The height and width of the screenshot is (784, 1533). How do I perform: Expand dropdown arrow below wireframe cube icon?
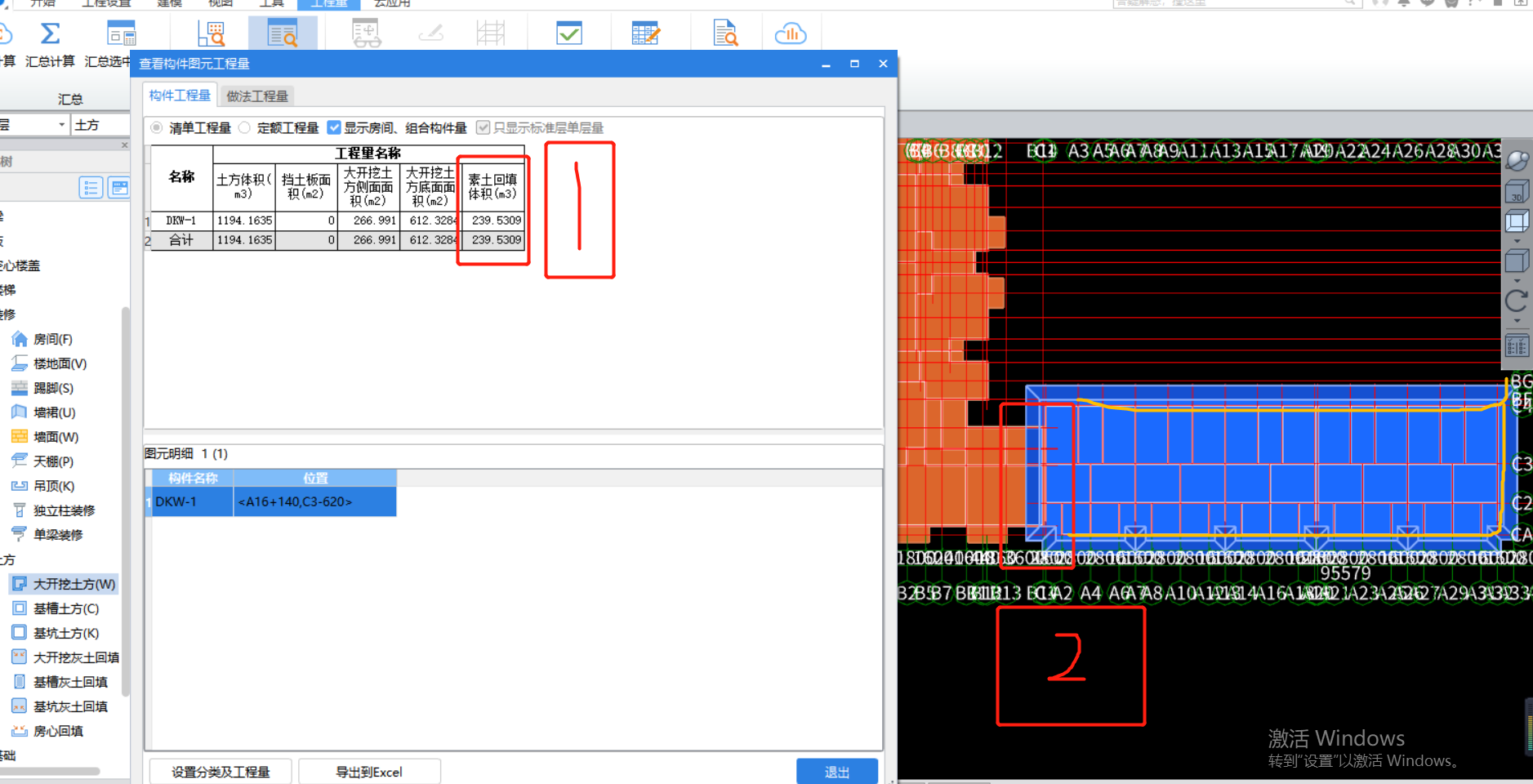coord(1517,241)
